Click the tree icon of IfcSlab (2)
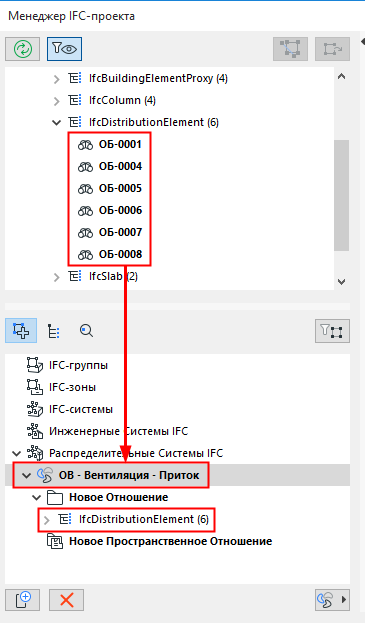This screenshot has width=365, height=623. (75, 276)
